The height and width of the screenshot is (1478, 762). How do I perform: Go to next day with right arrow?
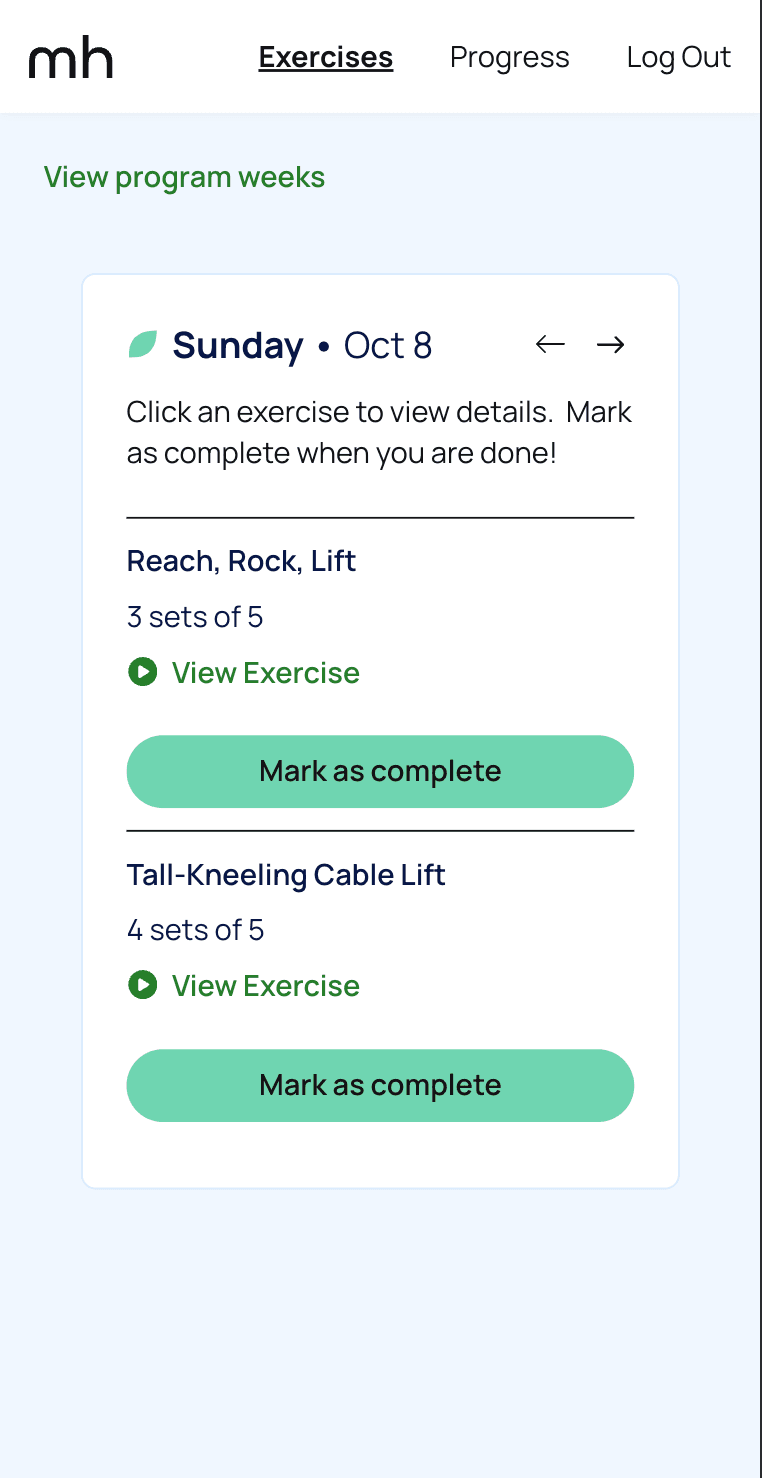click(x=611, y=345)
